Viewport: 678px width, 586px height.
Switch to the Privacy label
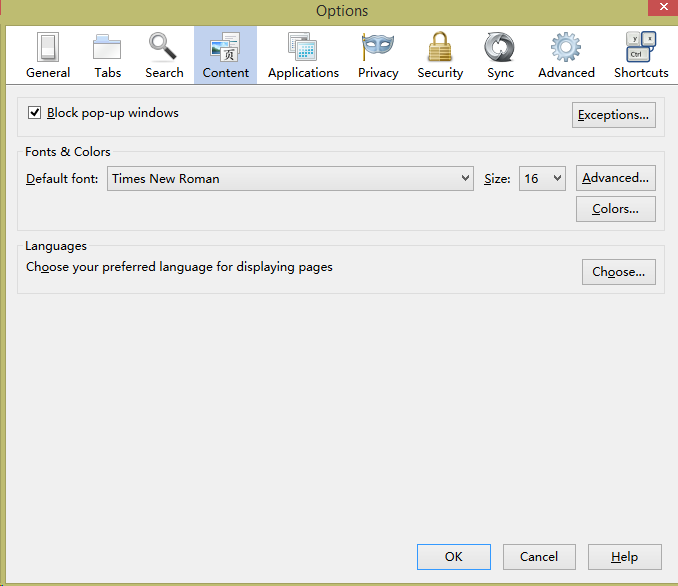pos(378,73)
